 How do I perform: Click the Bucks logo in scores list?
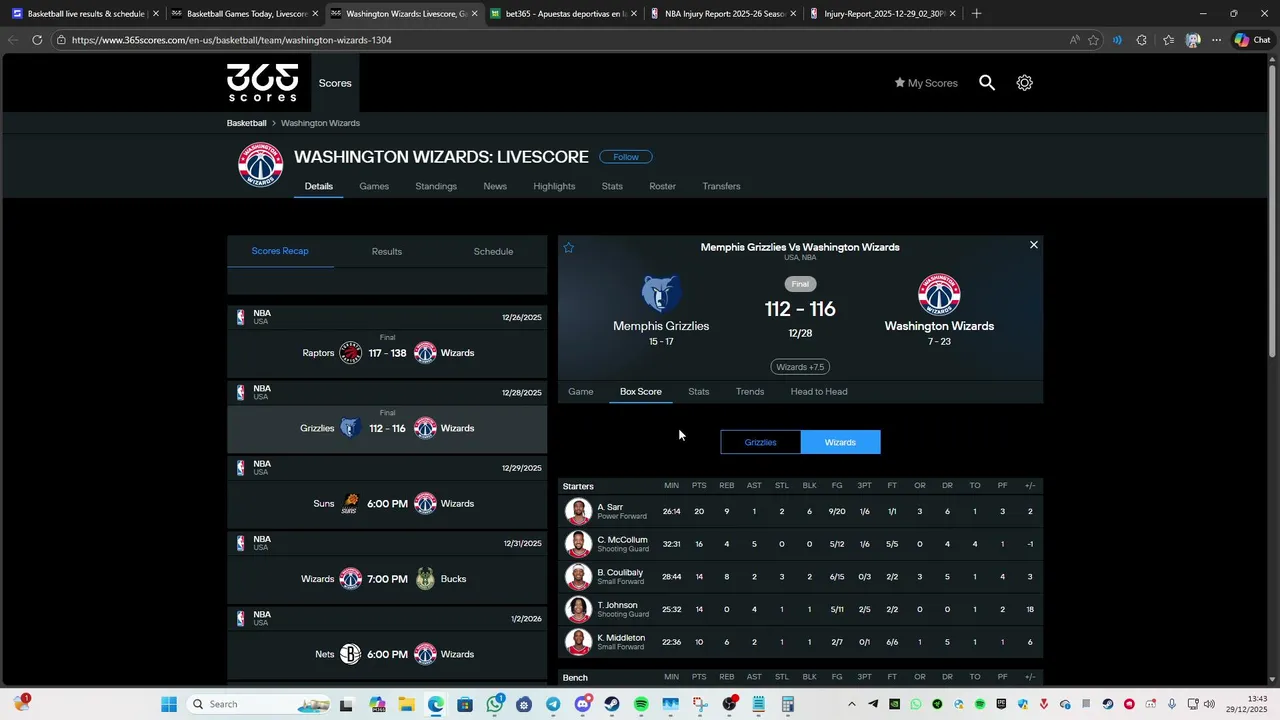[425, 579]
